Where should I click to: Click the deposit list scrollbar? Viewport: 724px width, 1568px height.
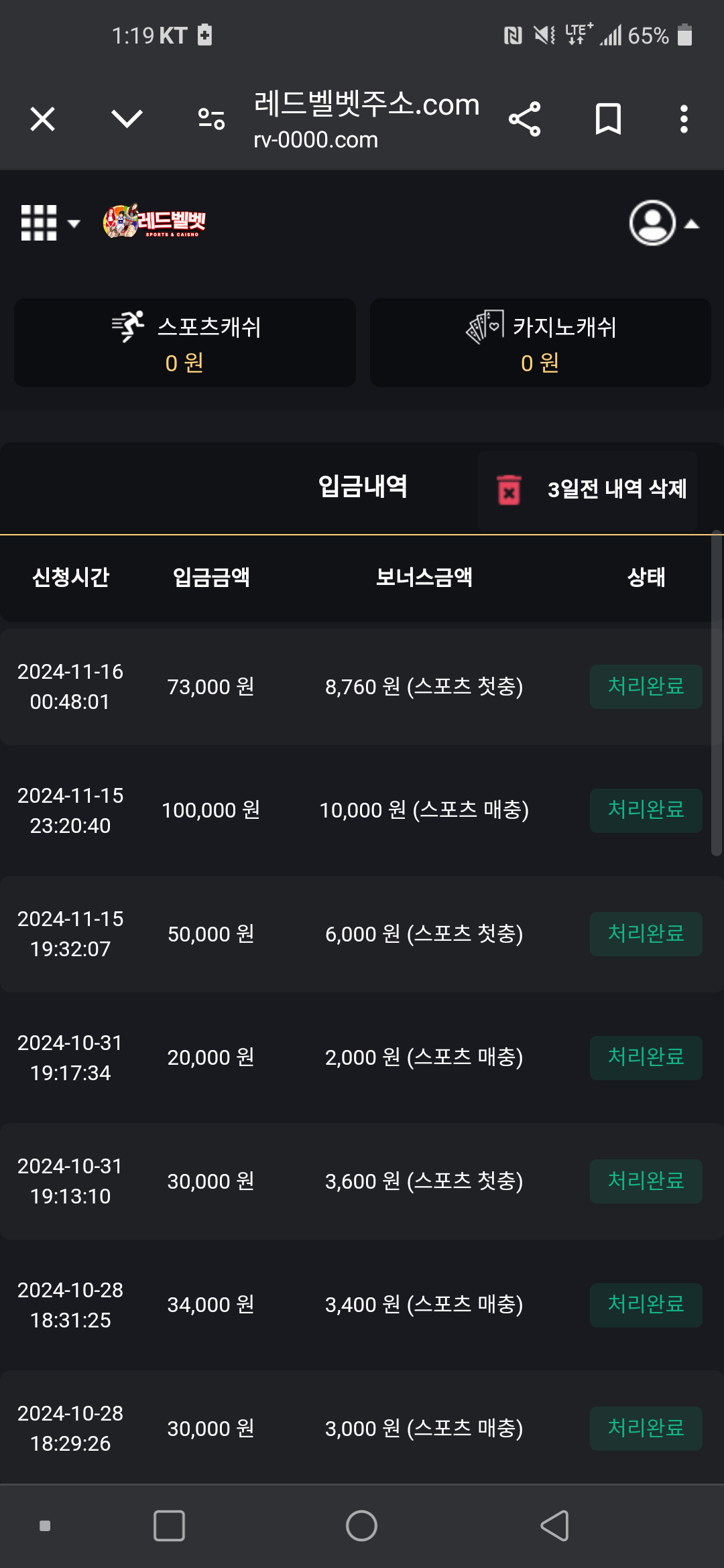717,694
